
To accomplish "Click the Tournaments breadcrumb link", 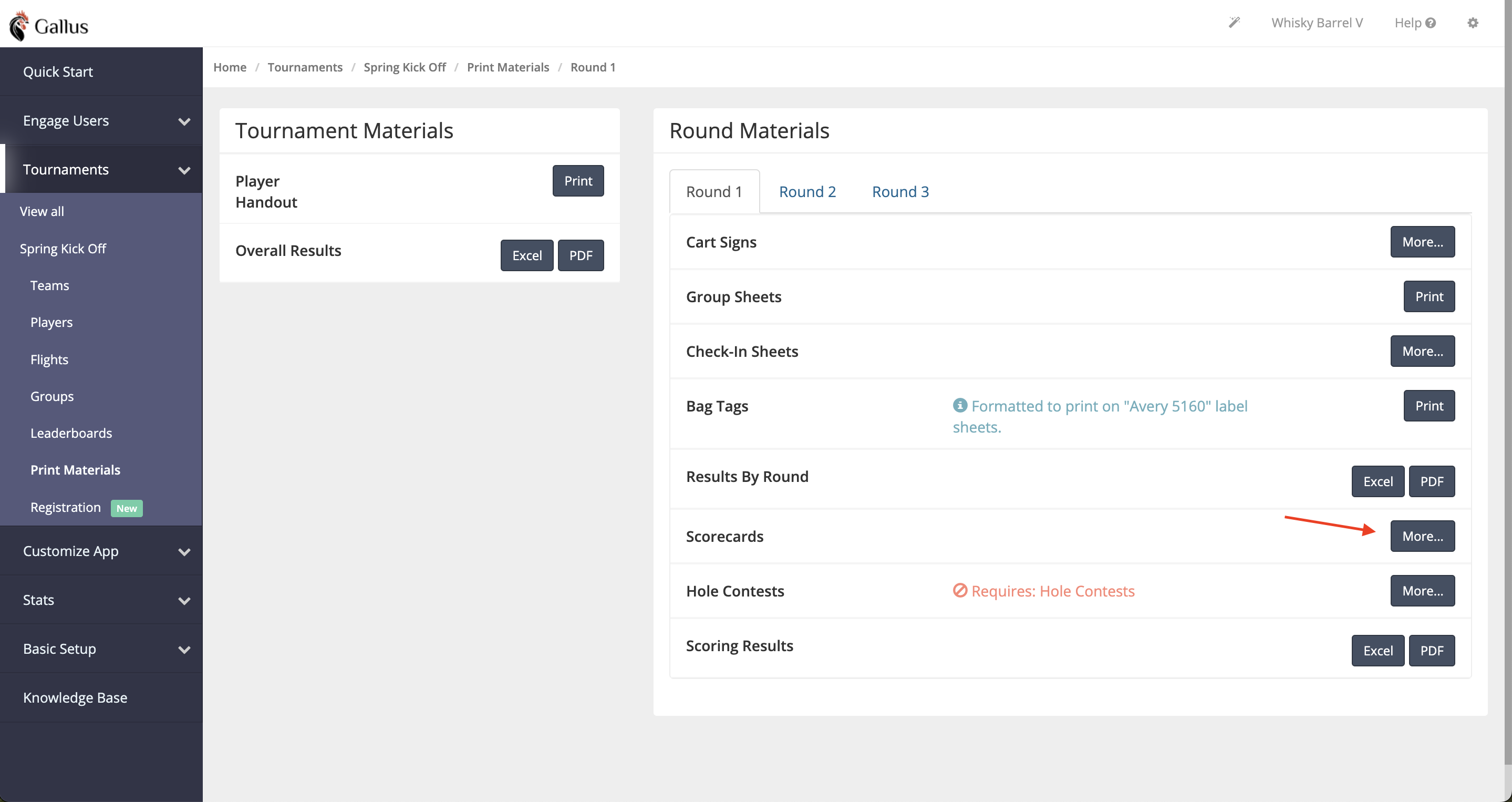I will pyautogui.click(x=305, y=67).
